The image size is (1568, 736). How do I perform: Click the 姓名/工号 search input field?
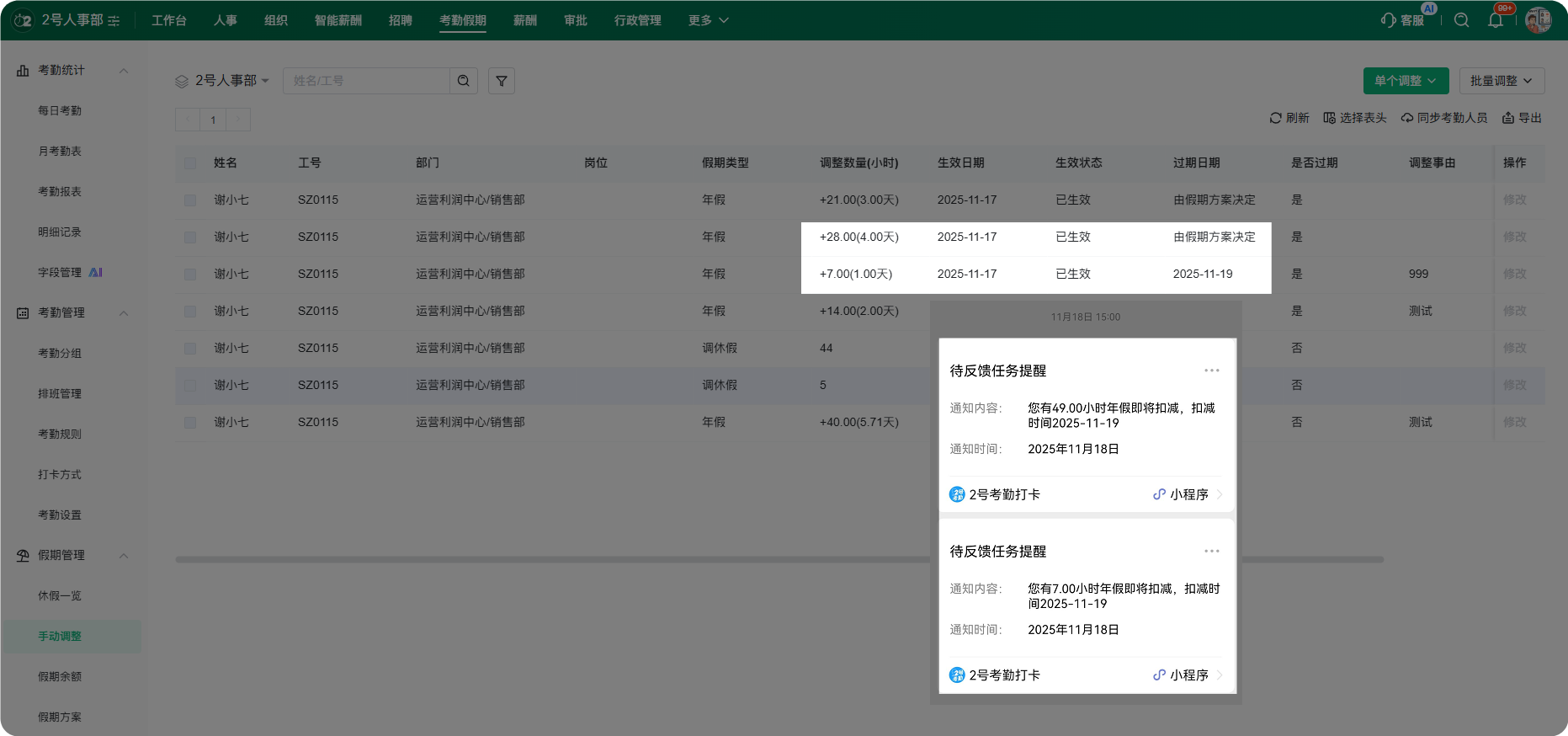[367, 81]
